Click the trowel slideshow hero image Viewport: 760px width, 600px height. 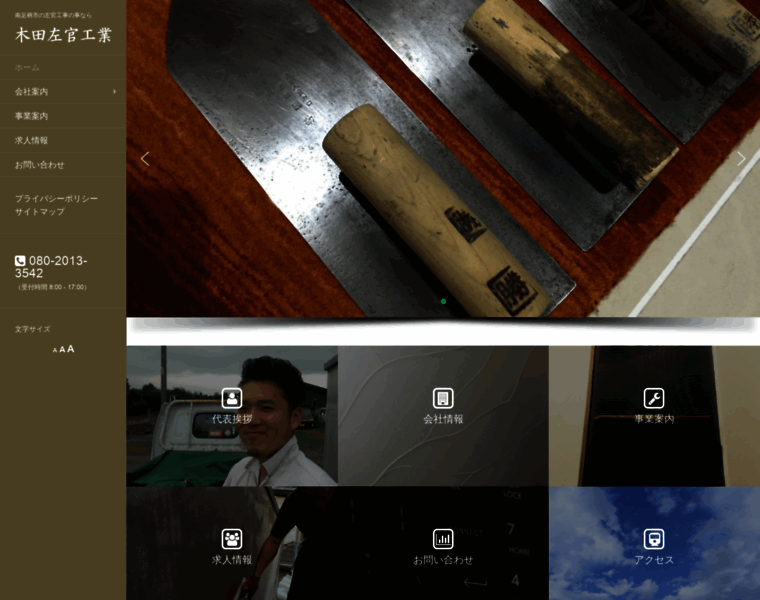coord(443,158)
